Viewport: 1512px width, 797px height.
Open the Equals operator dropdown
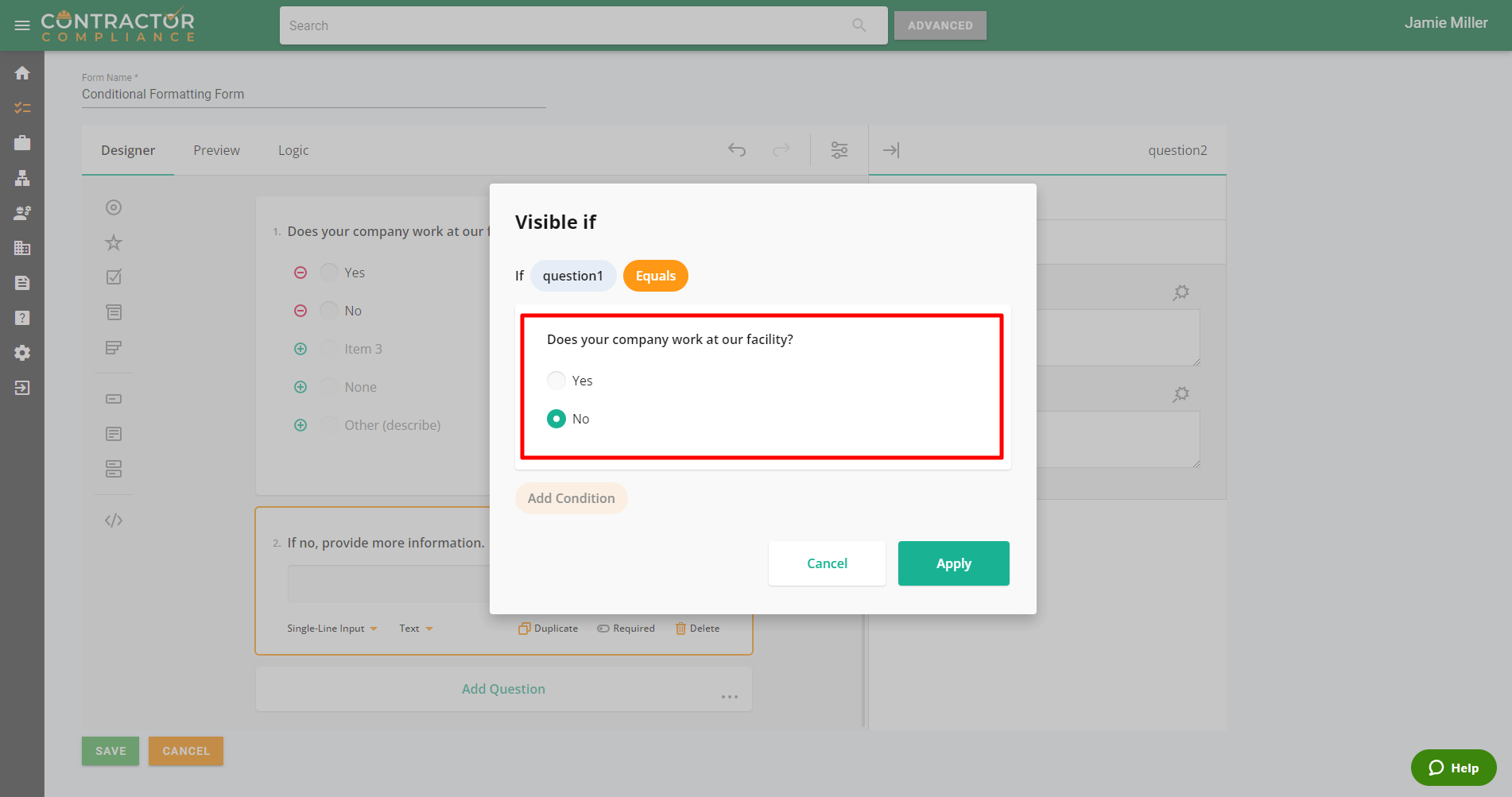pyautogui.click(x=655, y=276)
